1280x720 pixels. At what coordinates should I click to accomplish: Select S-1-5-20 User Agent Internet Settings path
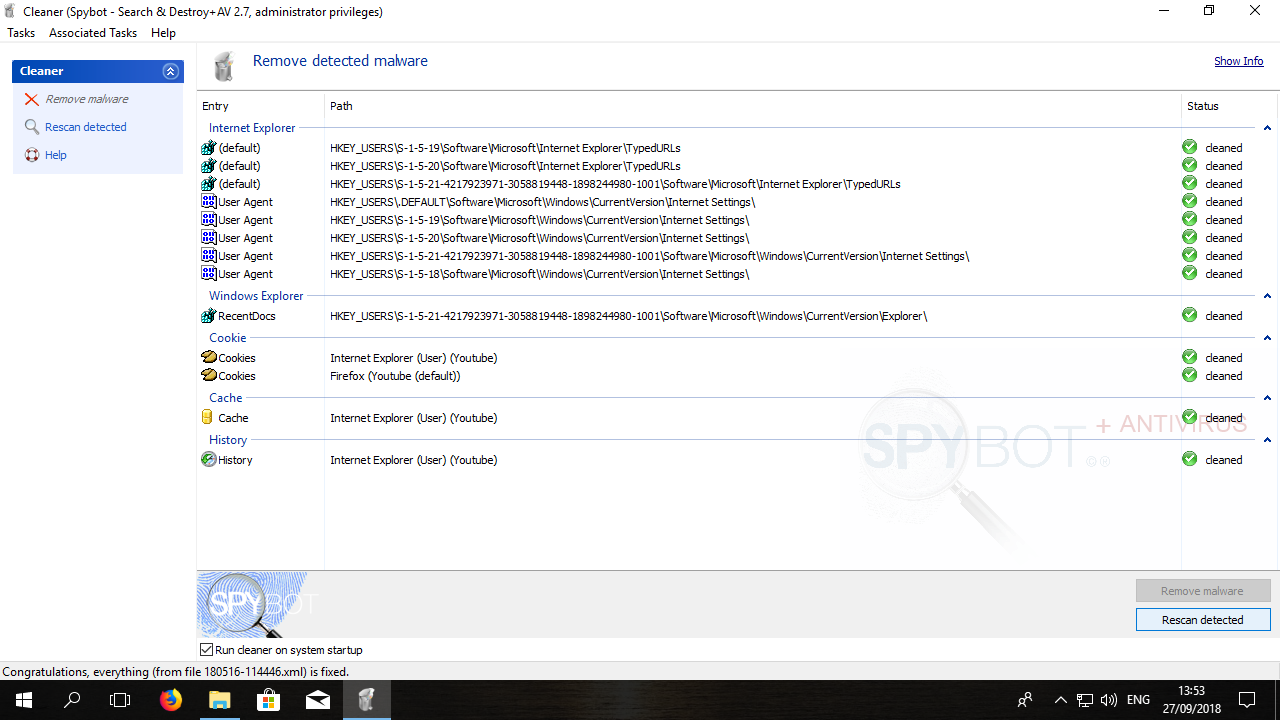point(540,238)
